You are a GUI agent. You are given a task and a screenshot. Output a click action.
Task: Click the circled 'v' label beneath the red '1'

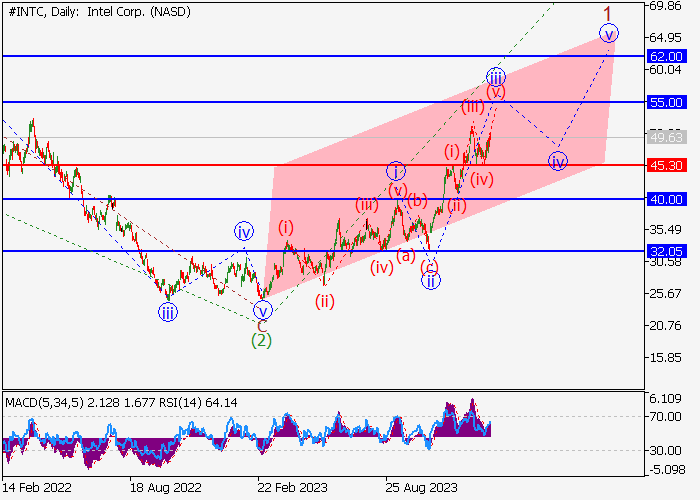tap(608, 34)
